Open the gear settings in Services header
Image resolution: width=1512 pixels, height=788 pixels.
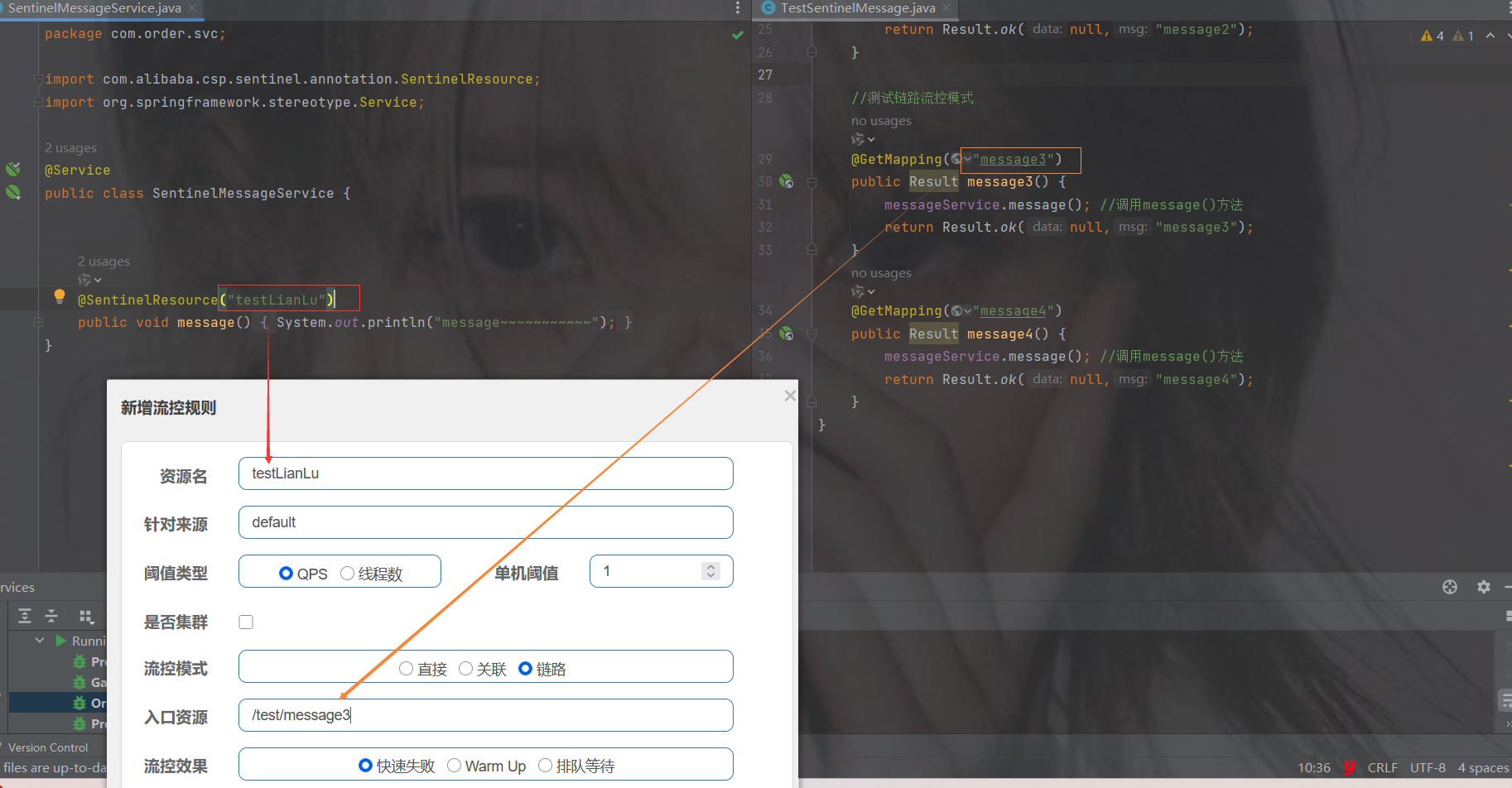click(1484, 587)
